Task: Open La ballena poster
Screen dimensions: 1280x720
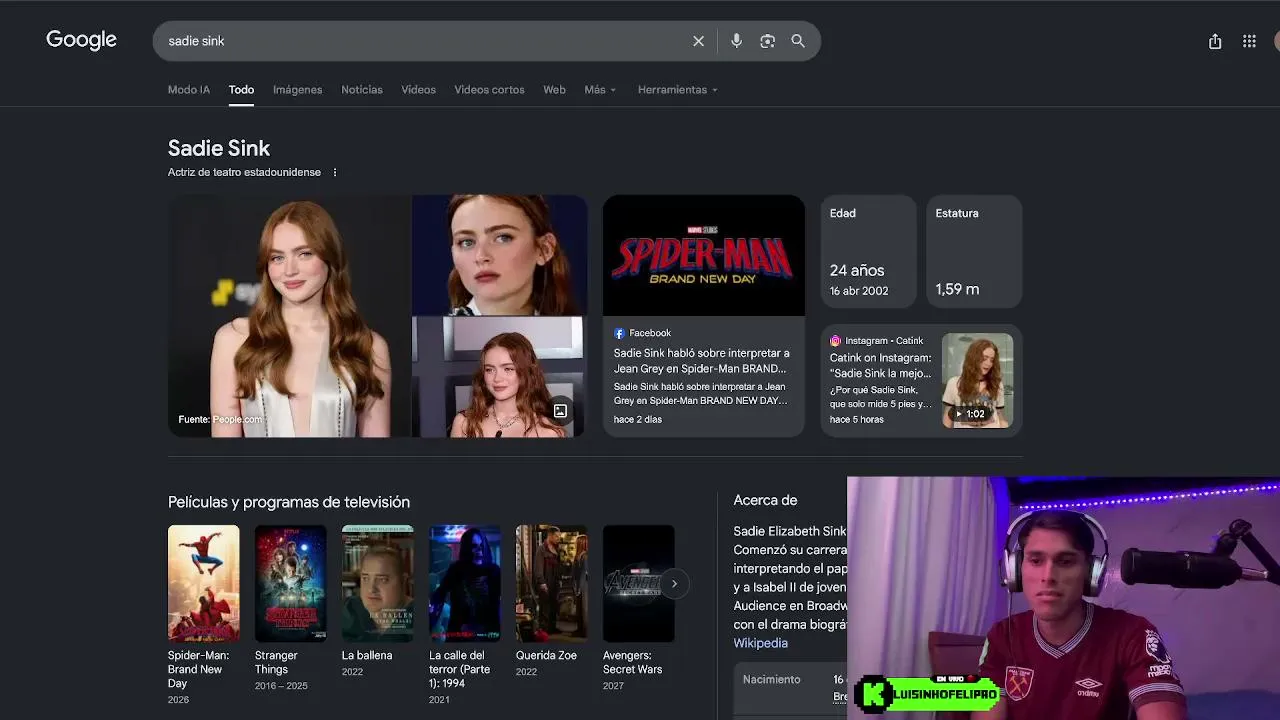Action: [x=378, y=583]
